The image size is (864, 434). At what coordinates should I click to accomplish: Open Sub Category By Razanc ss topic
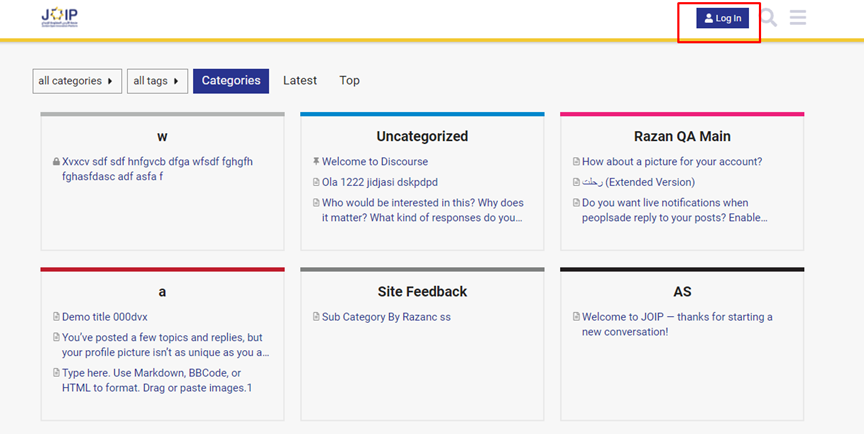coord(386,317)
